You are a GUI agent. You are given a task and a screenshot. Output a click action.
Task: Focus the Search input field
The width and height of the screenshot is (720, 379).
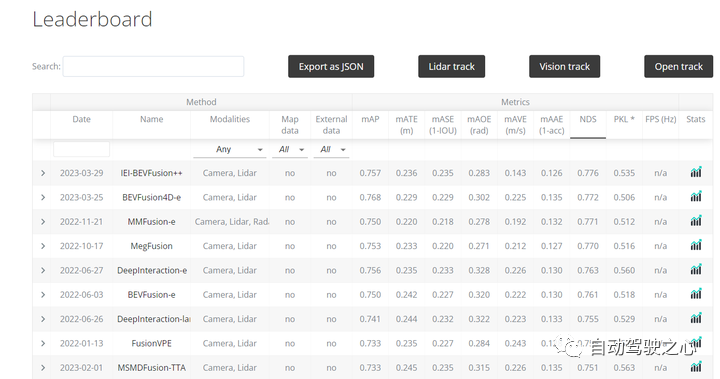coord(153,67)
